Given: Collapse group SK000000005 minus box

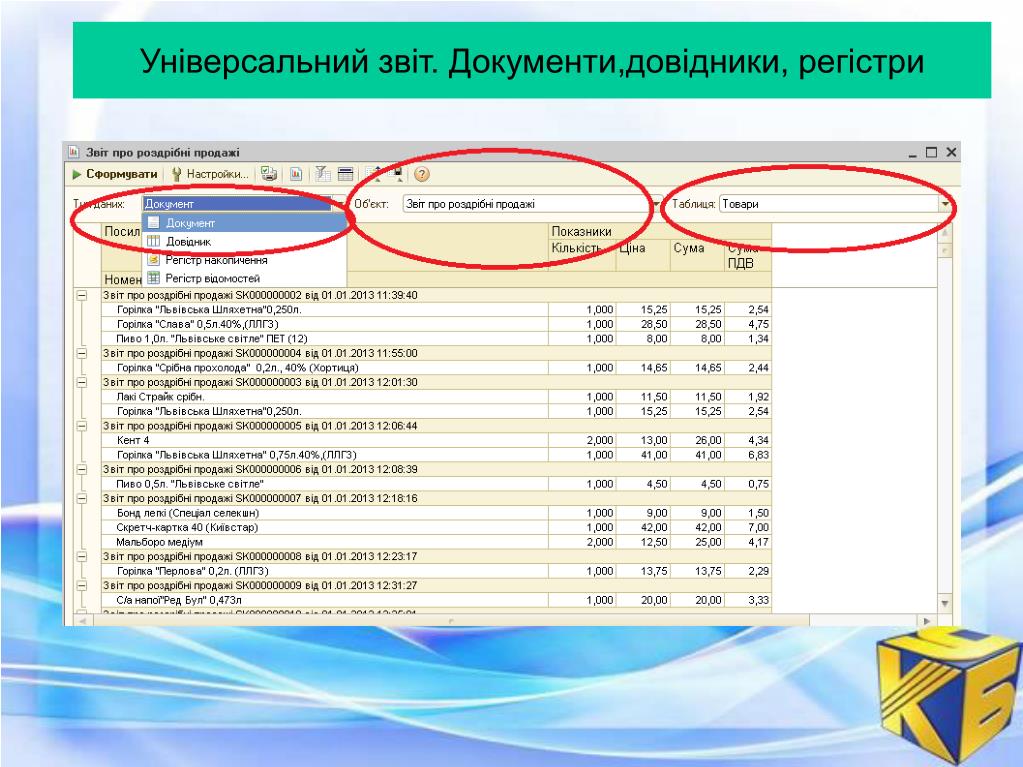Looking at the screenshot, I should [82, 426].
